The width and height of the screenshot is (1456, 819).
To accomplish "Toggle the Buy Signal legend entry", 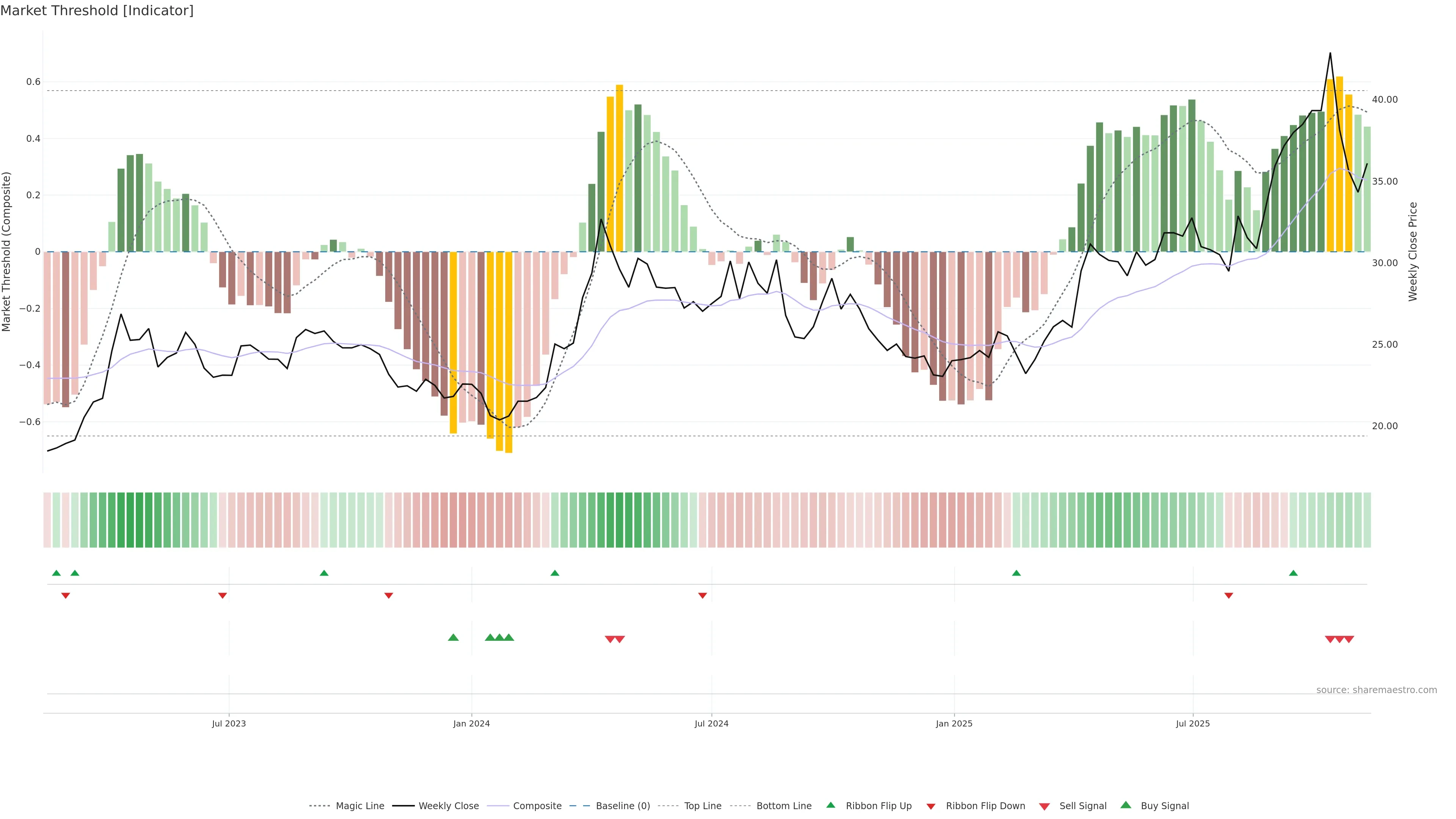I will point(1164,806).
